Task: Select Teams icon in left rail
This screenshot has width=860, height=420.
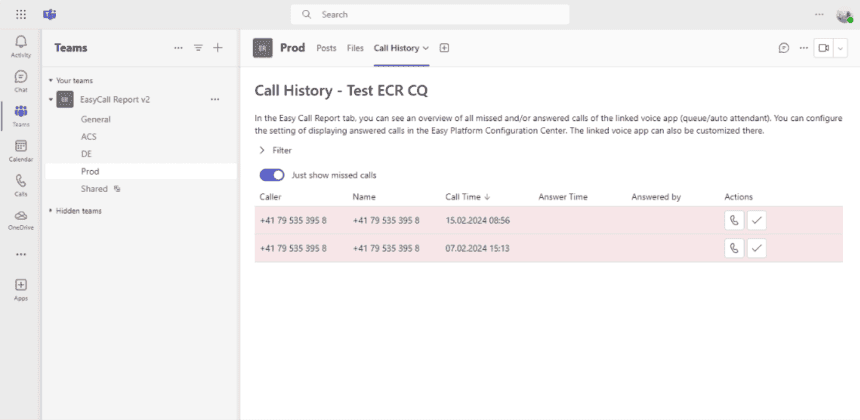Action: tap(21, 116)
